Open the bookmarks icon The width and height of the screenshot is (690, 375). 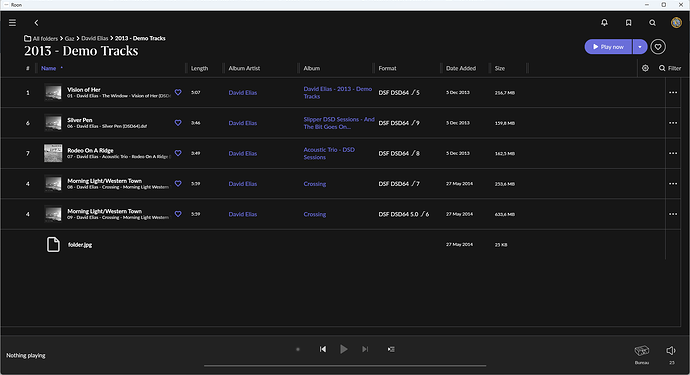click(x=628, y=22)
